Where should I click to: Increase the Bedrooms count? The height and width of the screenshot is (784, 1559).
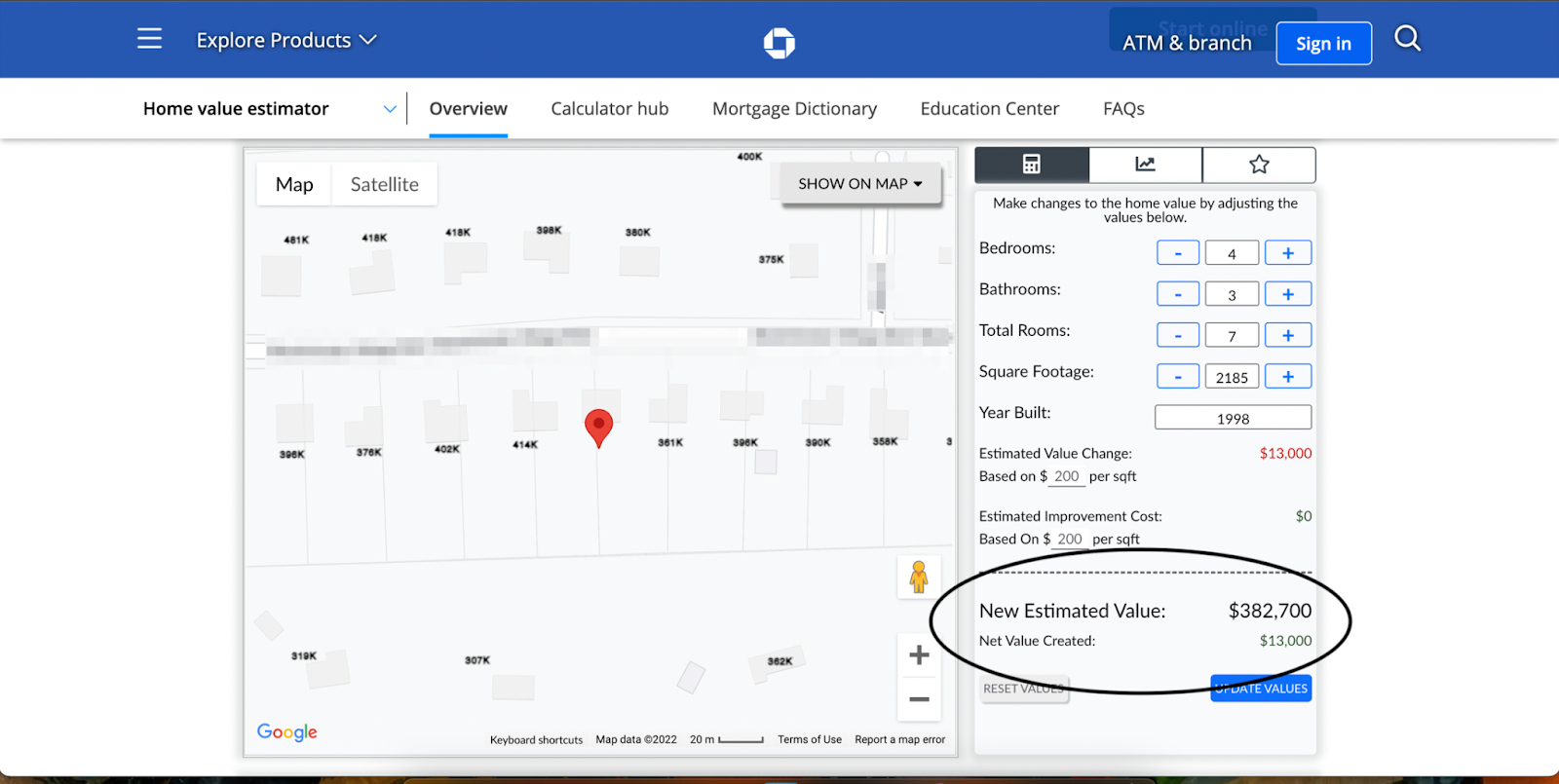pyautogui.click(x=1287, y=253)
